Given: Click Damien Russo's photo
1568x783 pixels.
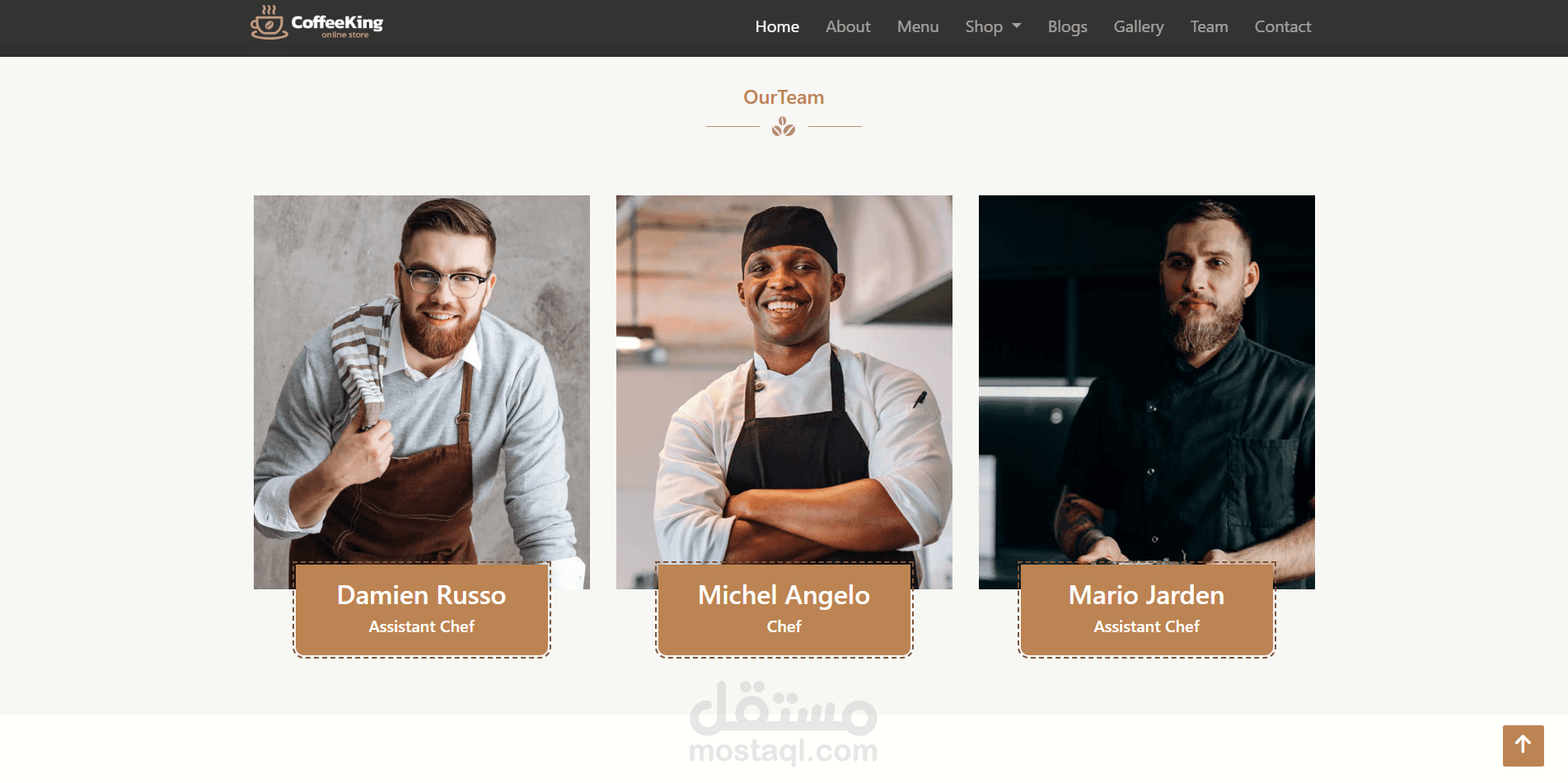Looking at the screenshot, I should click(422, 379).
